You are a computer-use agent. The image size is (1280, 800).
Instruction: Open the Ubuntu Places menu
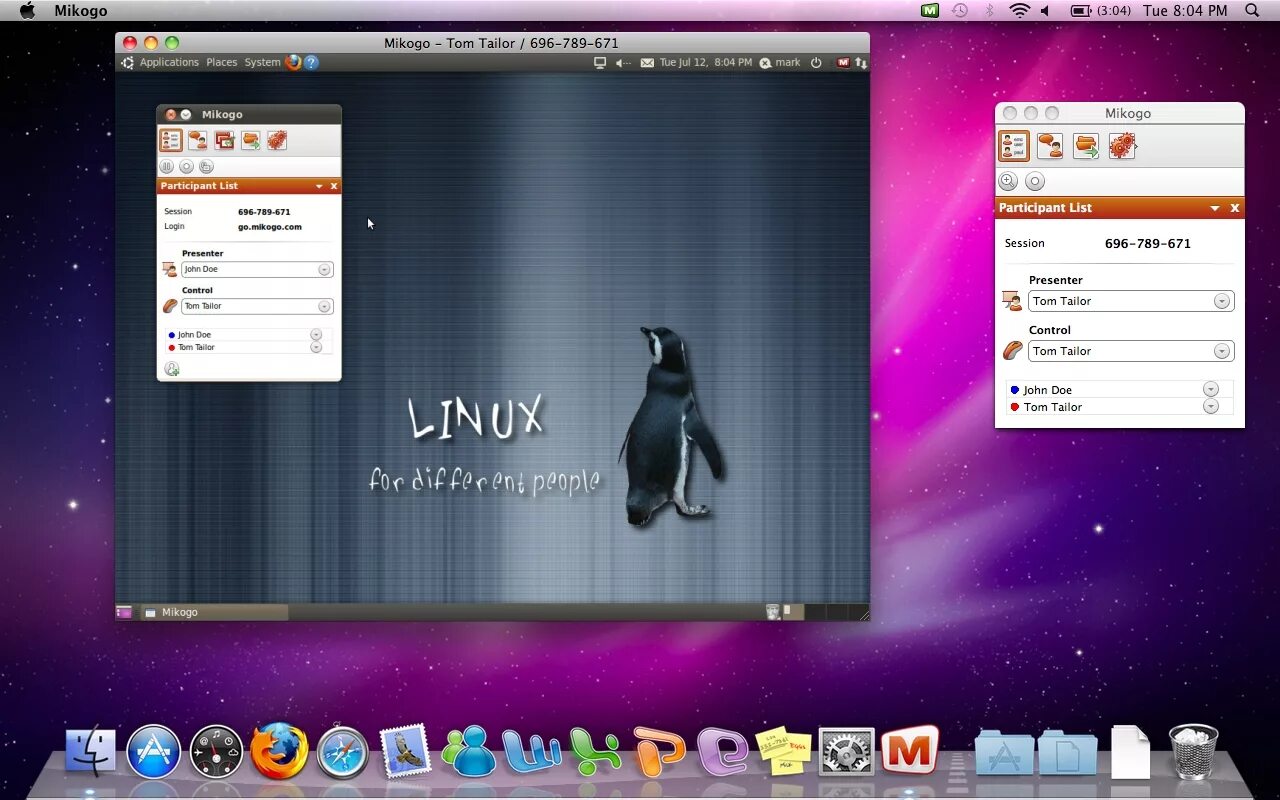222,62
